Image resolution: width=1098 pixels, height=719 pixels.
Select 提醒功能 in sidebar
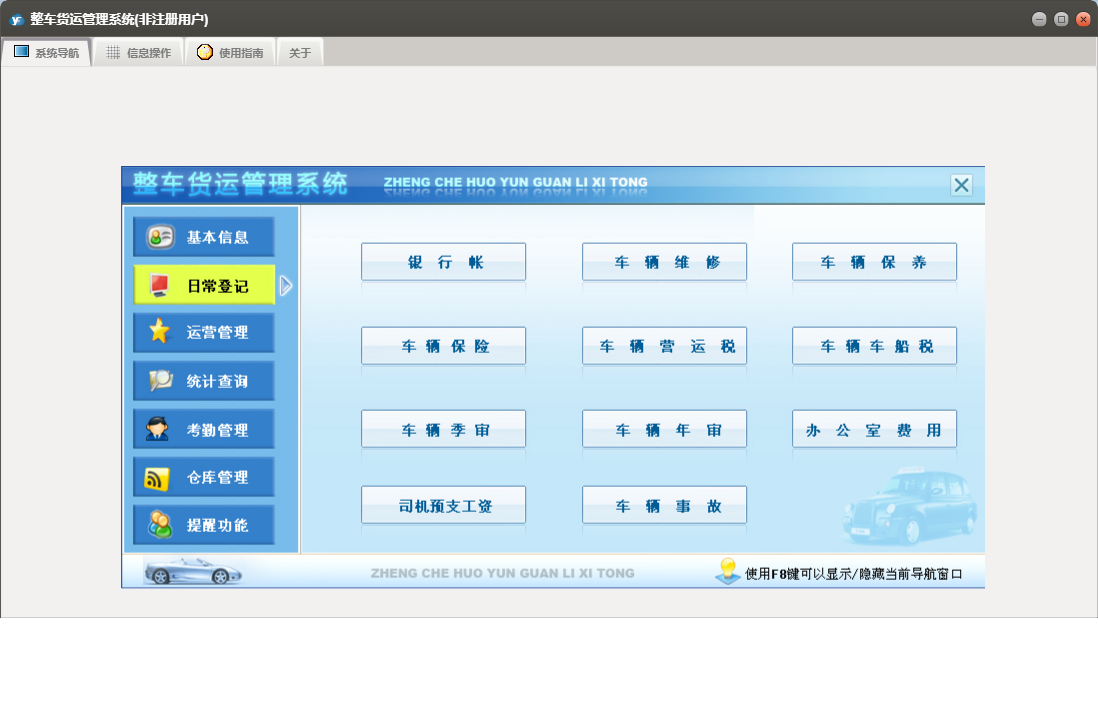[x=204, y=525]
